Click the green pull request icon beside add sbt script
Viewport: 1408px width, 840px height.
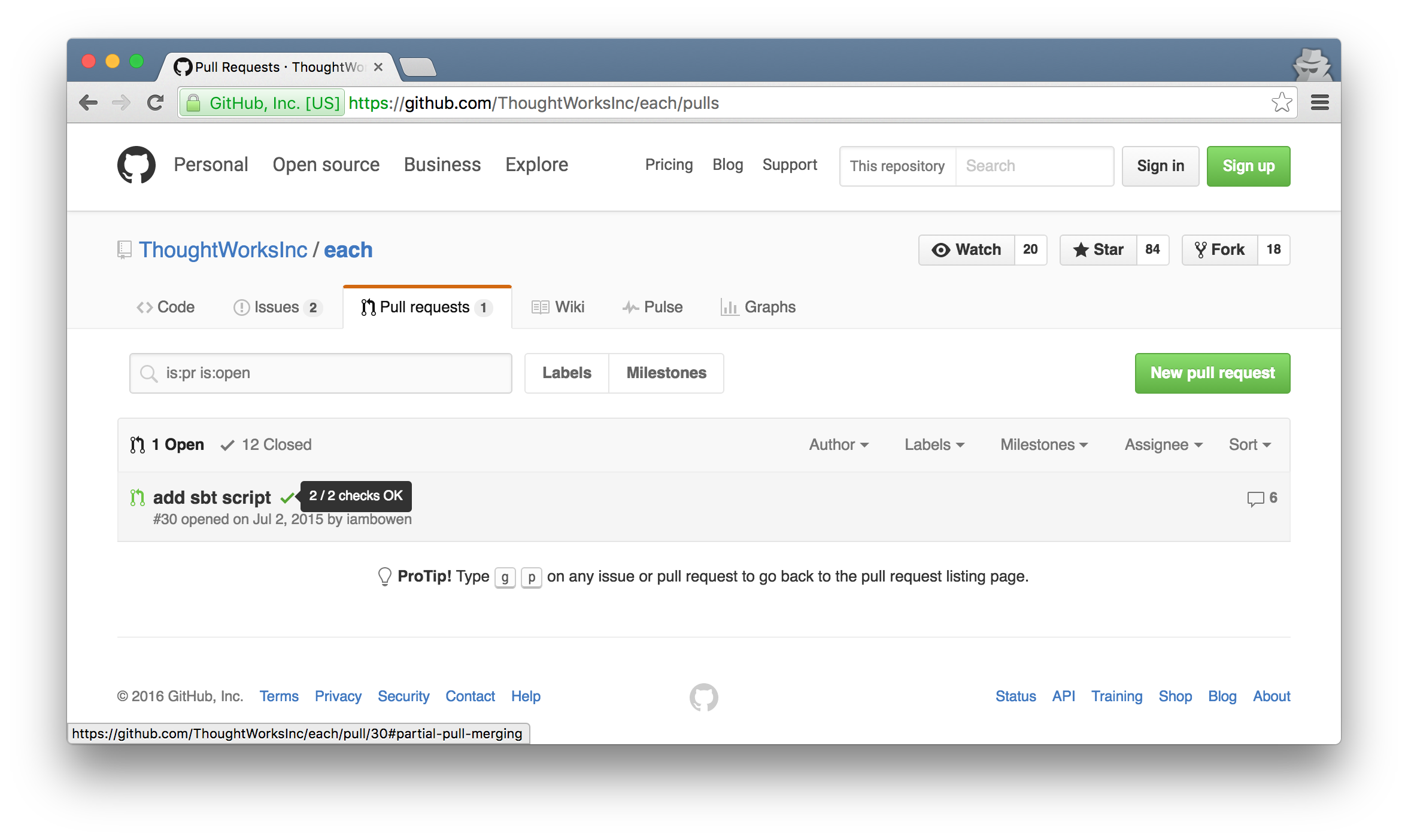coord(138,497)
